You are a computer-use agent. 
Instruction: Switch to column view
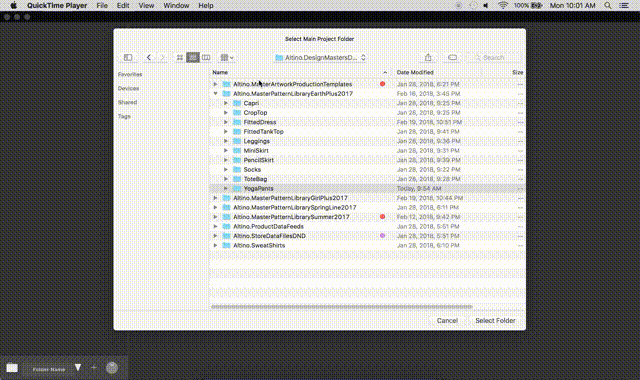pyautogui.click(x=206, y=58)
